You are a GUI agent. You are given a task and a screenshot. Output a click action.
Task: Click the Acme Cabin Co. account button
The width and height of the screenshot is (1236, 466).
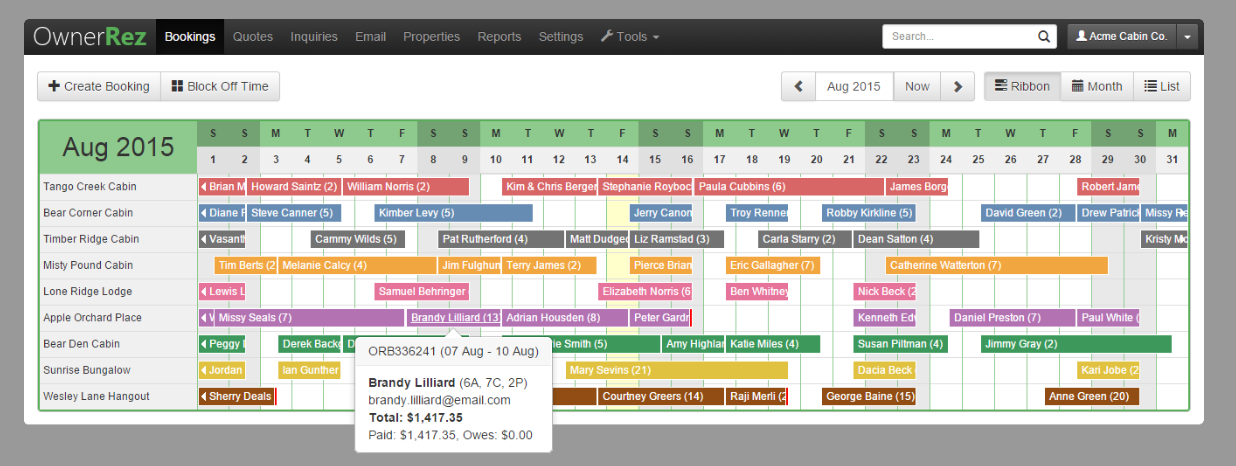(1122, 37)
